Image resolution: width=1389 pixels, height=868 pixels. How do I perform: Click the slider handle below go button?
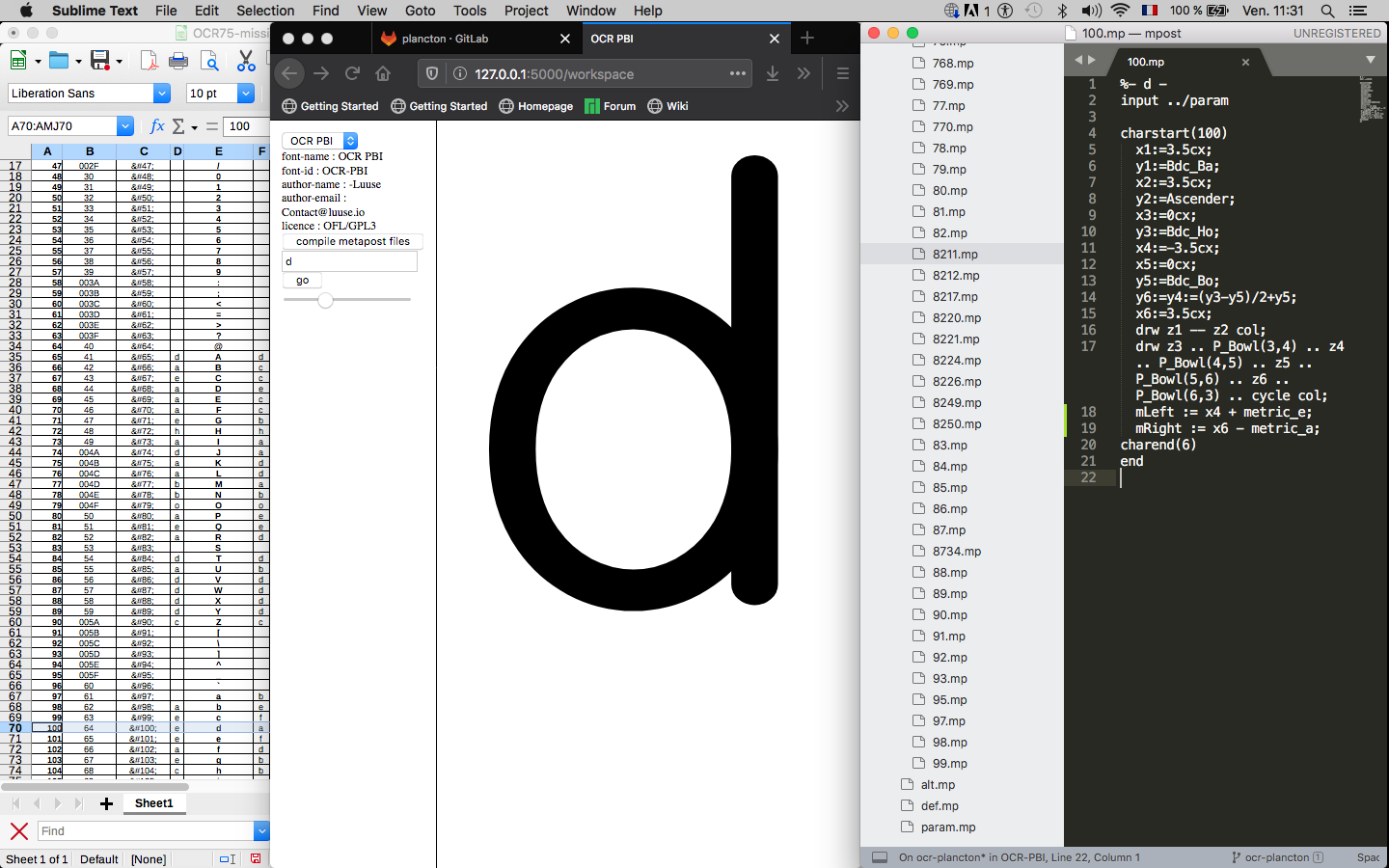325,300
